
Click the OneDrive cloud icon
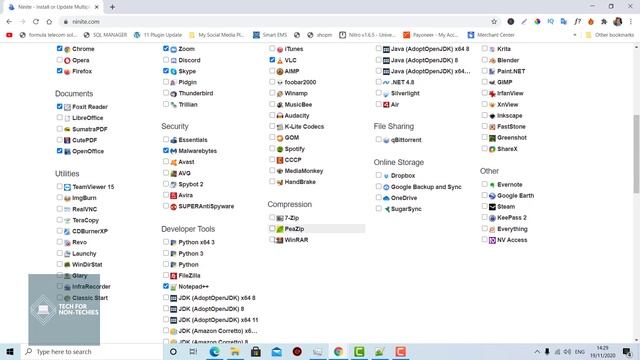(x=386, y=198)
